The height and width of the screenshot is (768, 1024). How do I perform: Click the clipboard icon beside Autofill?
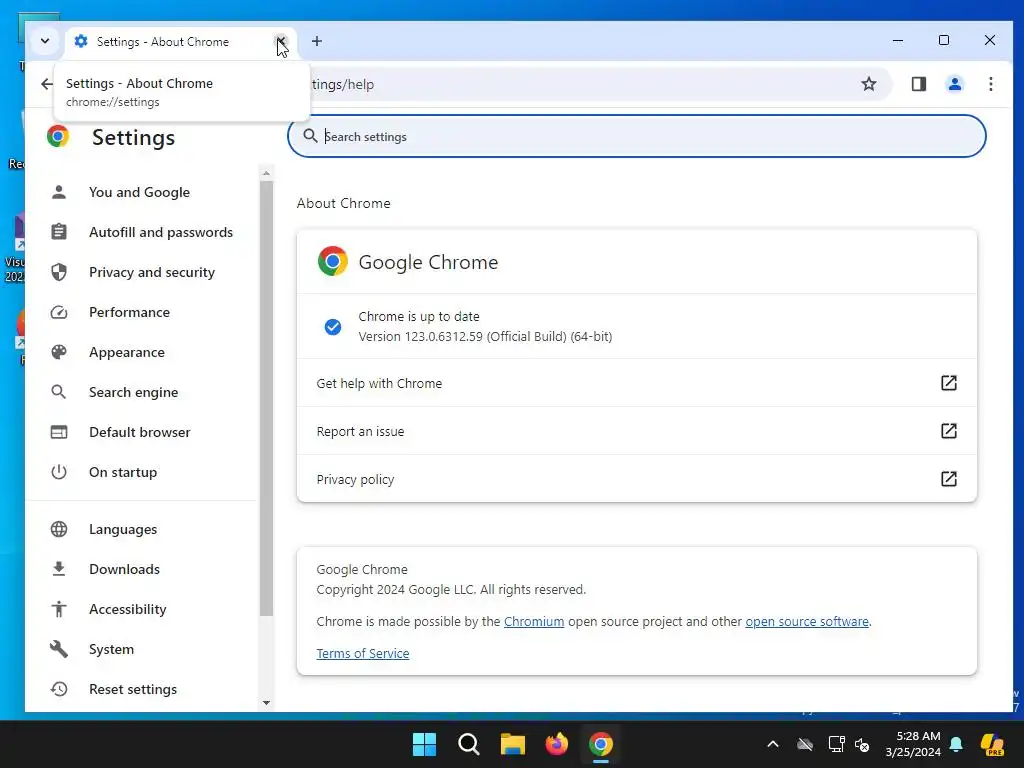coord(59,232)
